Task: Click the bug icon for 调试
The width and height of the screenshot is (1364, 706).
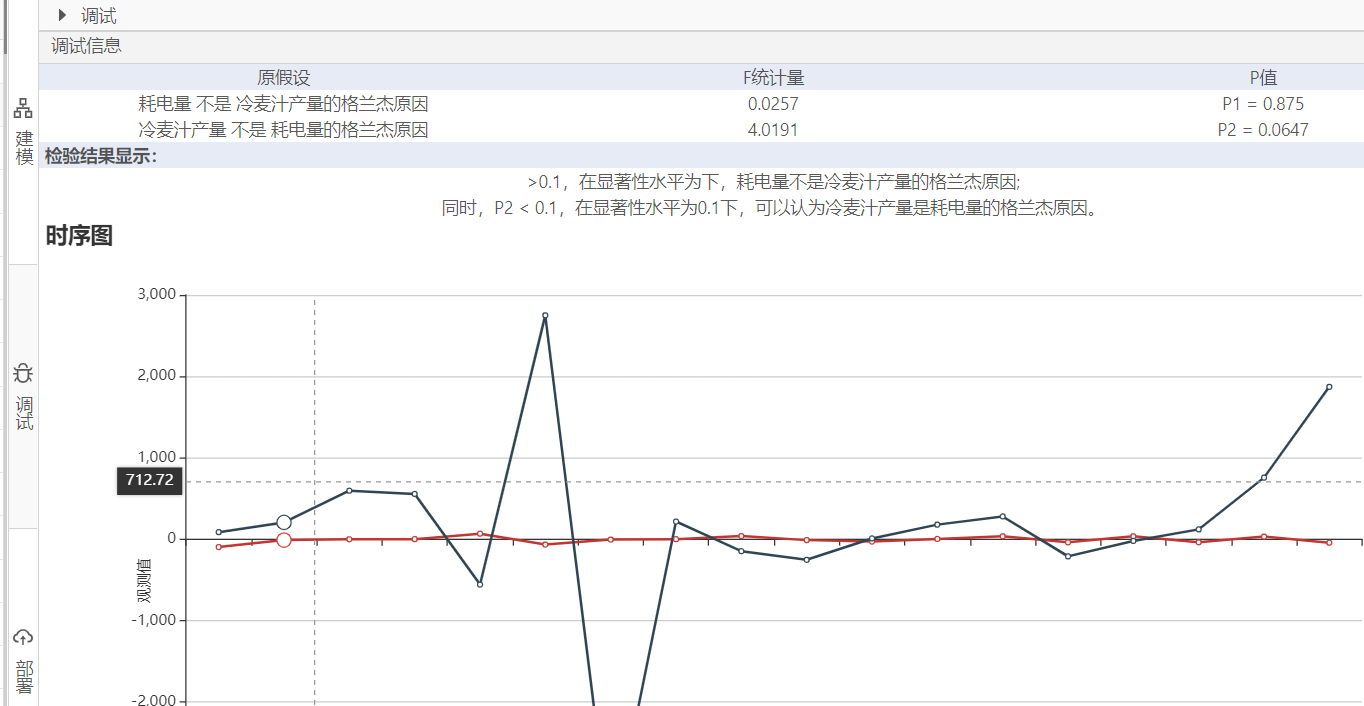Action: coord(23,374)
